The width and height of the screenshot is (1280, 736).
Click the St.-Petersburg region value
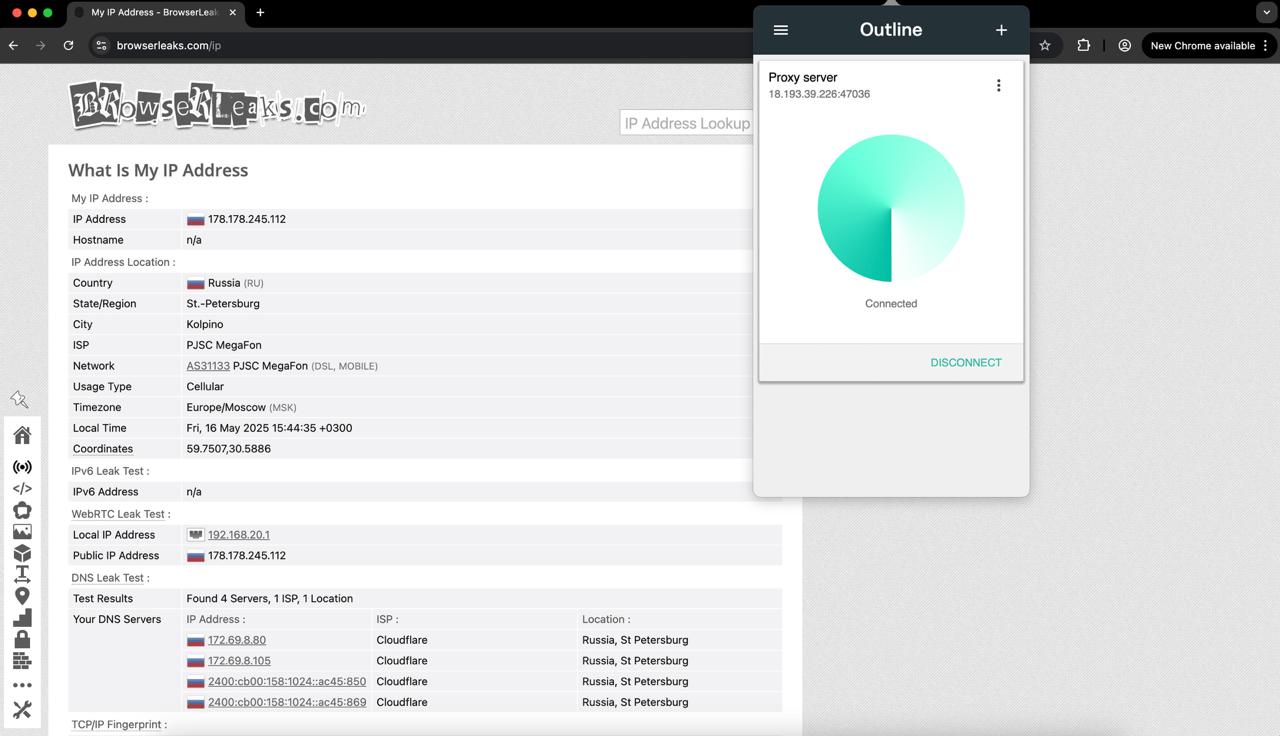click(x=223, y=303)
